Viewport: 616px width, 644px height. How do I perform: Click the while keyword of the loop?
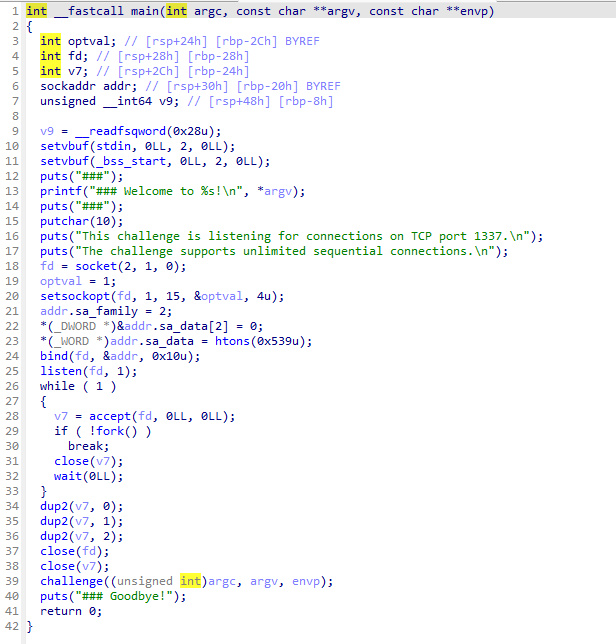click(58, 386)
